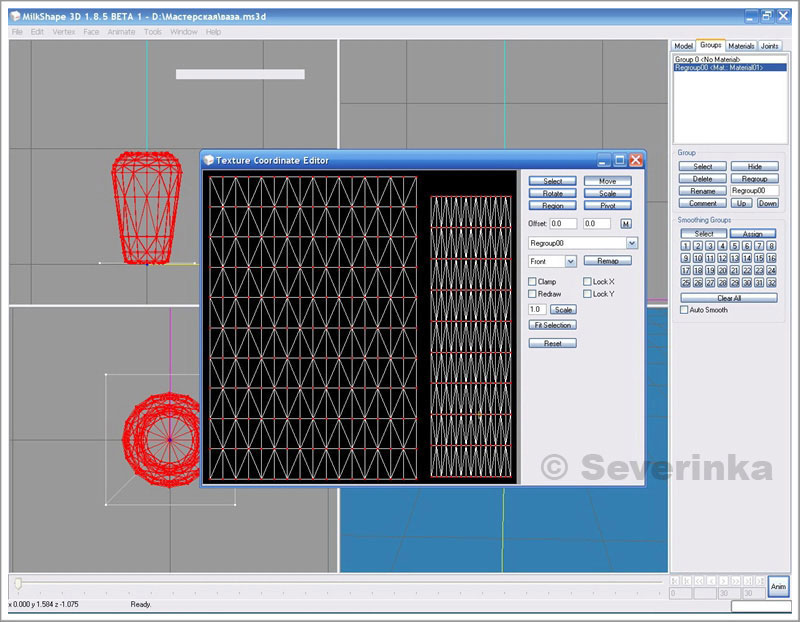This screenshot has width=800, height=622.
Task: Select smoothing group number 1
Action: click(x=685, y=246)
